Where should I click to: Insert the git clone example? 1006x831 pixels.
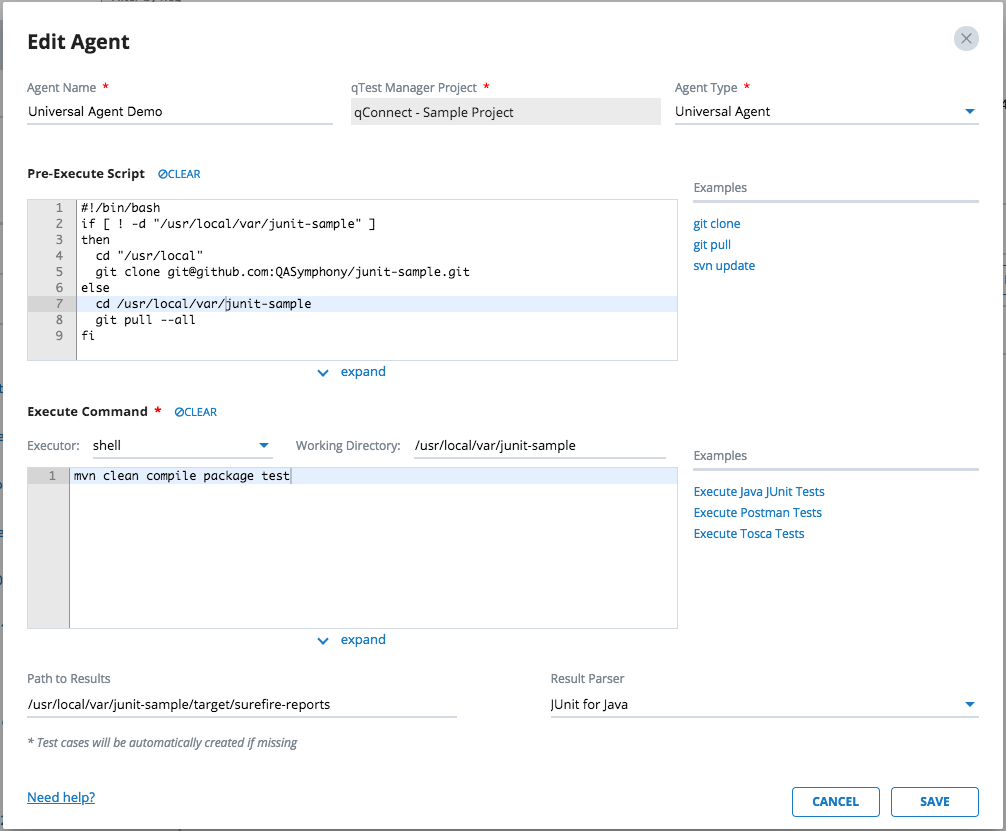click(717, 224)
